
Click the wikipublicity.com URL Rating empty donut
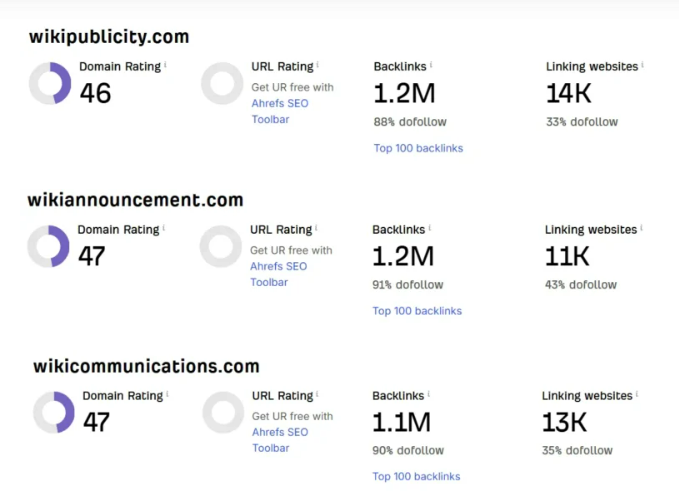click(x=222, y=83)
